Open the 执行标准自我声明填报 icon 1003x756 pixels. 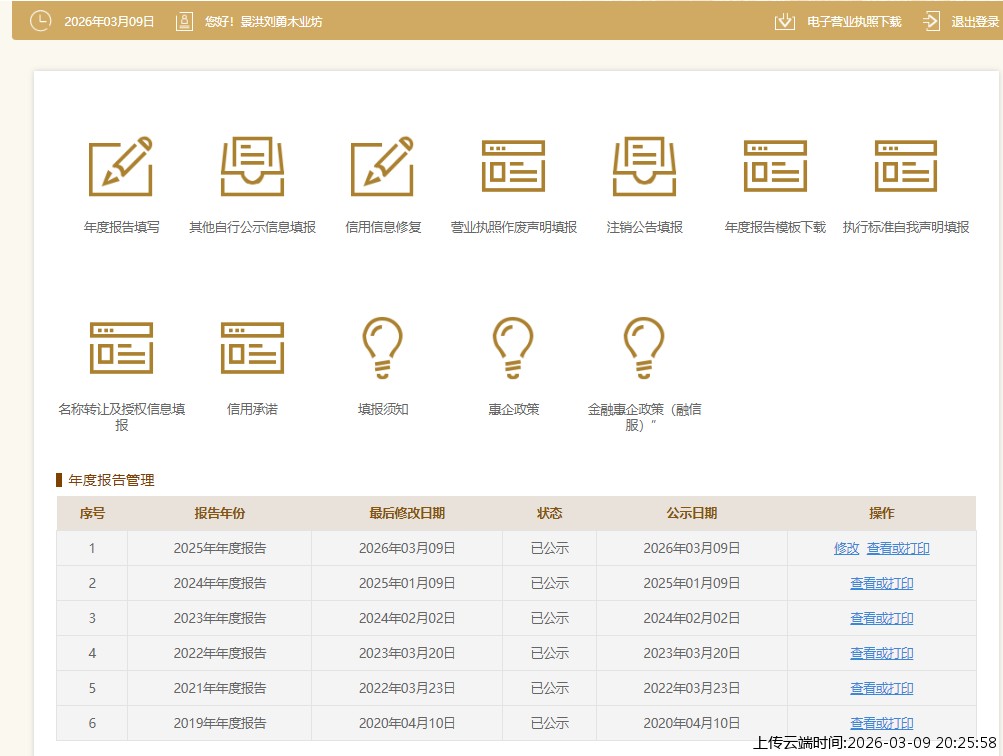905,167
